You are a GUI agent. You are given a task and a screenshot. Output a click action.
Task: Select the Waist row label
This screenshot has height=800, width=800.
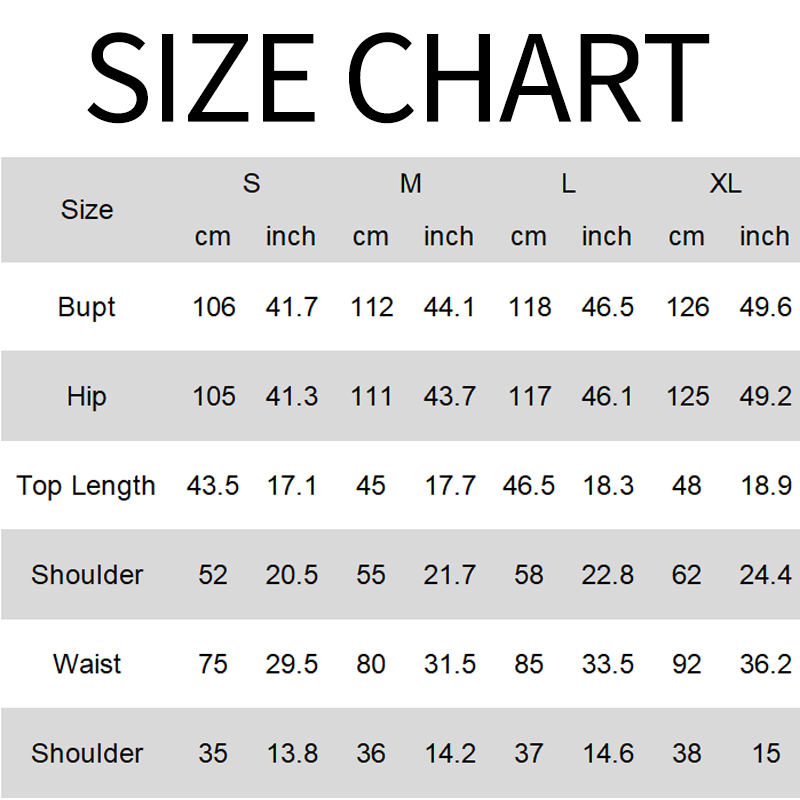point(87,664)
